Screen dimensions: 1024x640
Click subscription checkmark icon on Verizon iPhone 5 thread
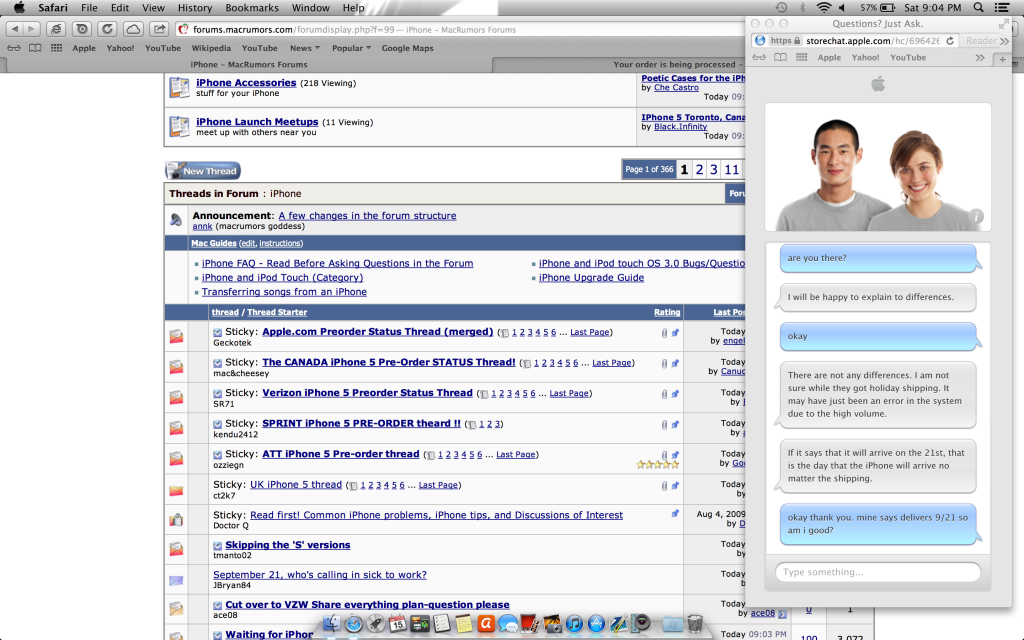point(217,394)
